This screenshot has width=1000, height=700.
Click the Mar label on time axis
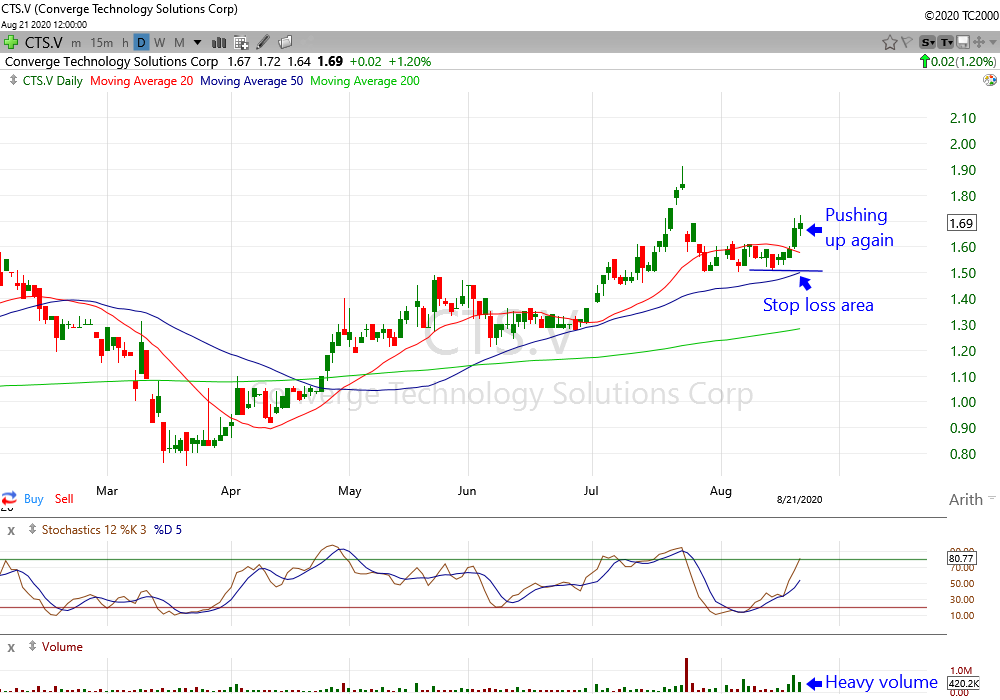[107, 491]
